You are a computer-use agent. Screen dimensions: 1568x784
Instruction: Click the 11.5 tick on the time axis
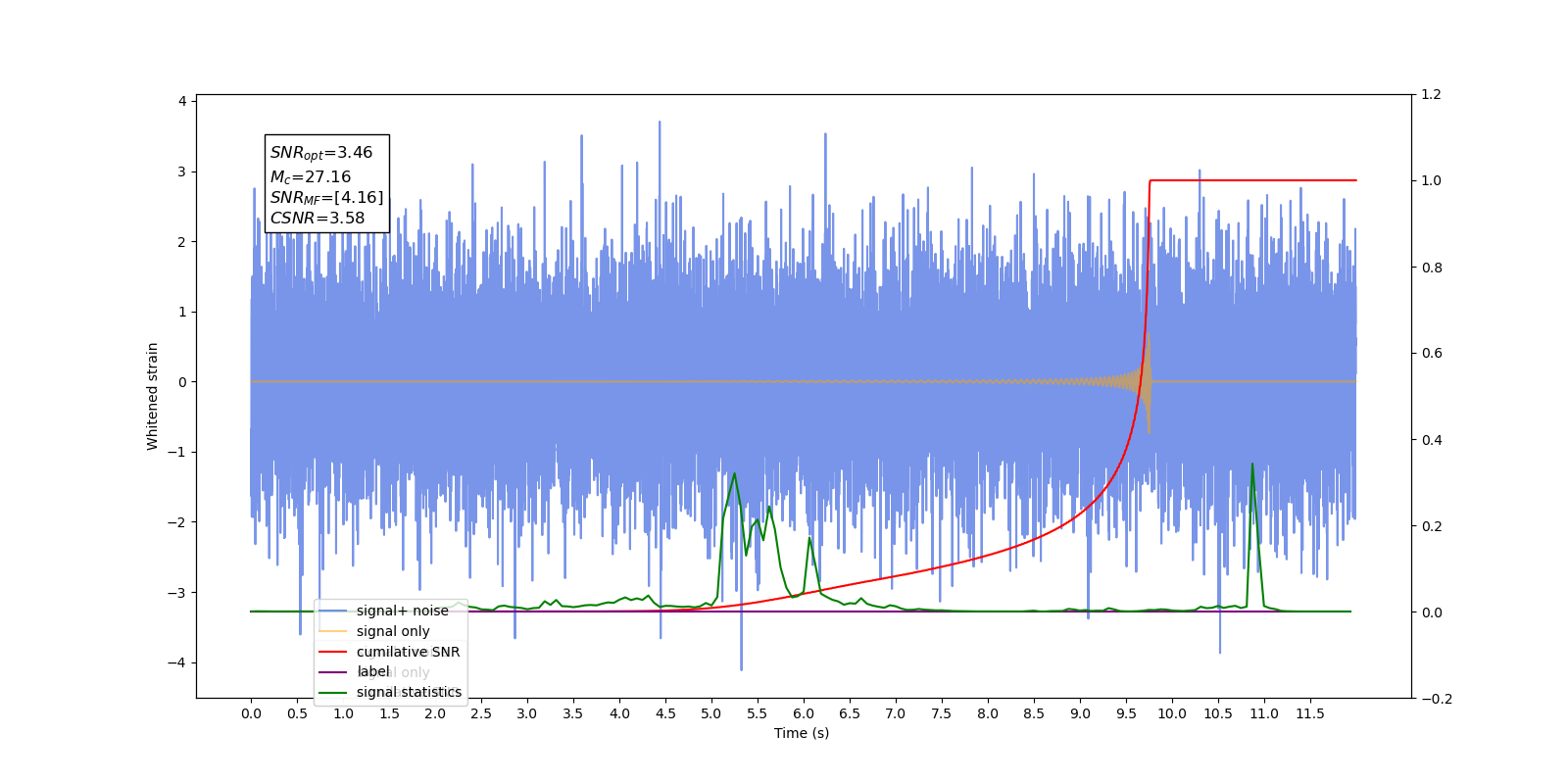1310,713
